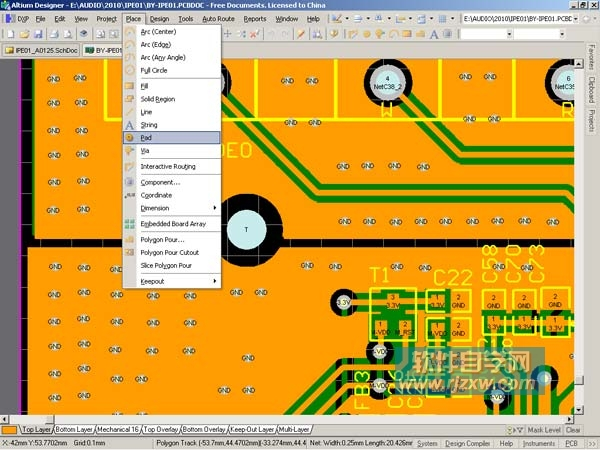Open the second empty filter dropdown

click(562, 34)
